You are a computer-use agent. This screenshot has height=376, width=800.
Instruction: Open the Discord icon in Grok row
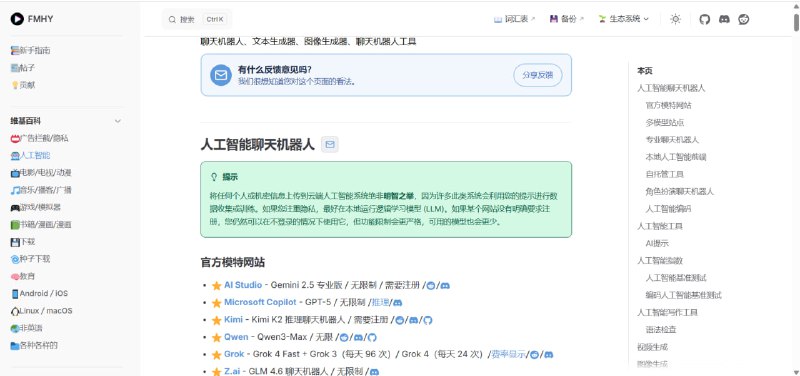pyautogui.click(x=548, y=355)
